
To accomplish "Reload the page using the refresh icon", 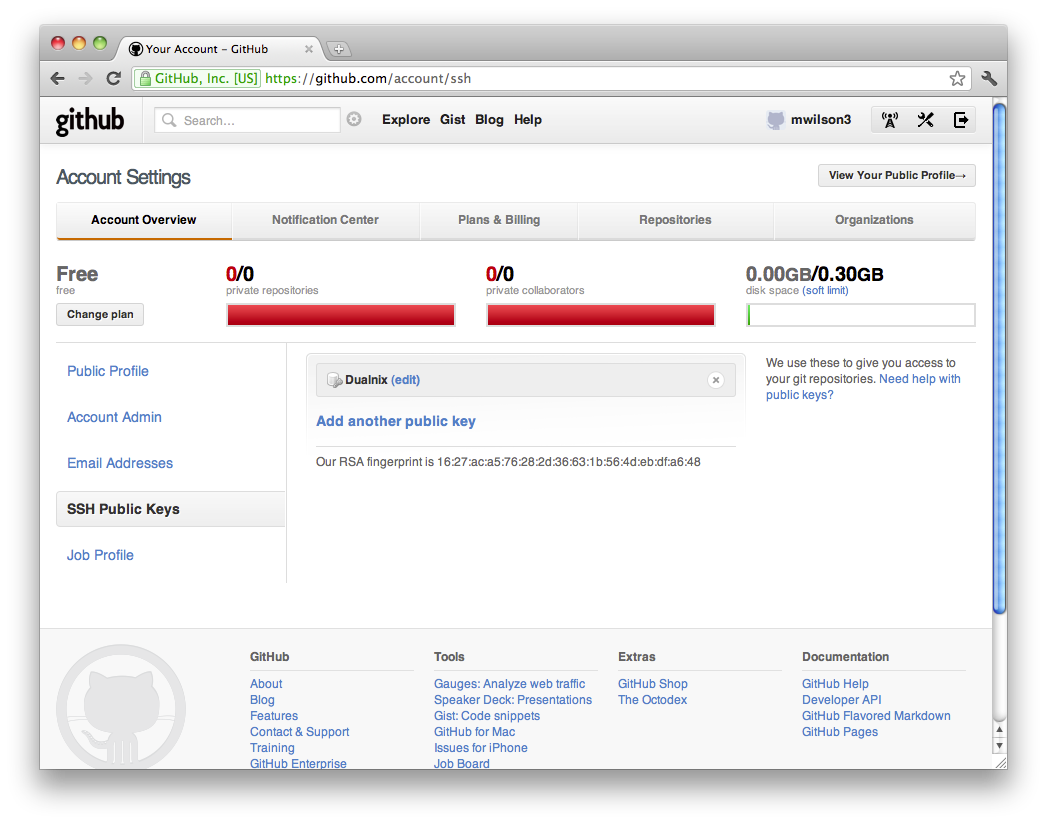I will [x=113, y=77].
